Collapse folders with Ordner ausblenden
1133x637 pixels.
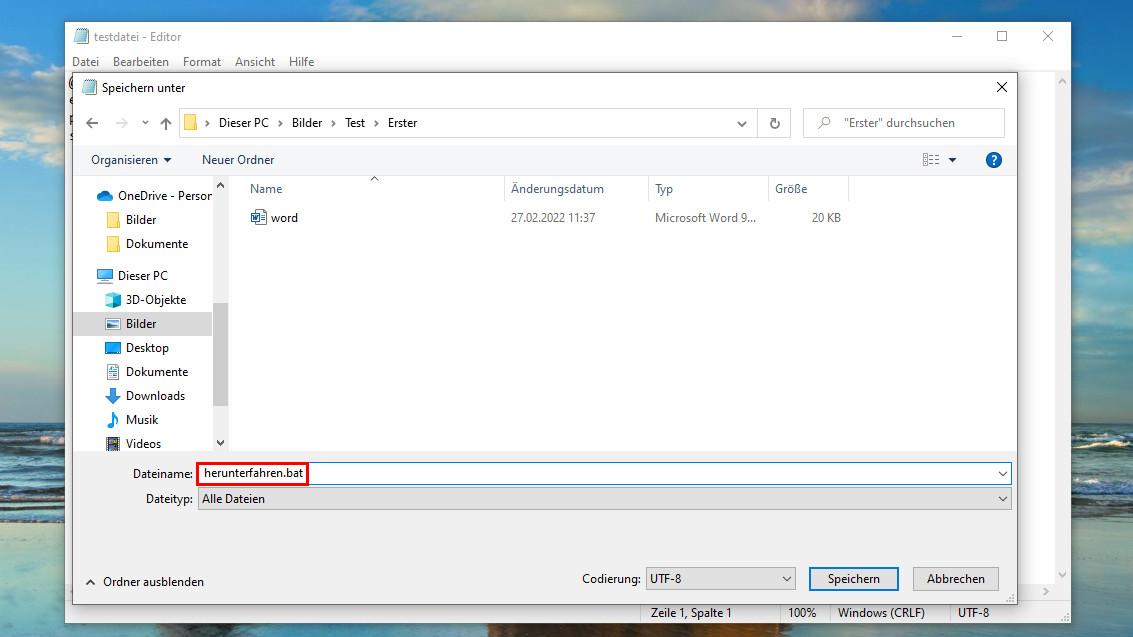click(x=144, y=582)
